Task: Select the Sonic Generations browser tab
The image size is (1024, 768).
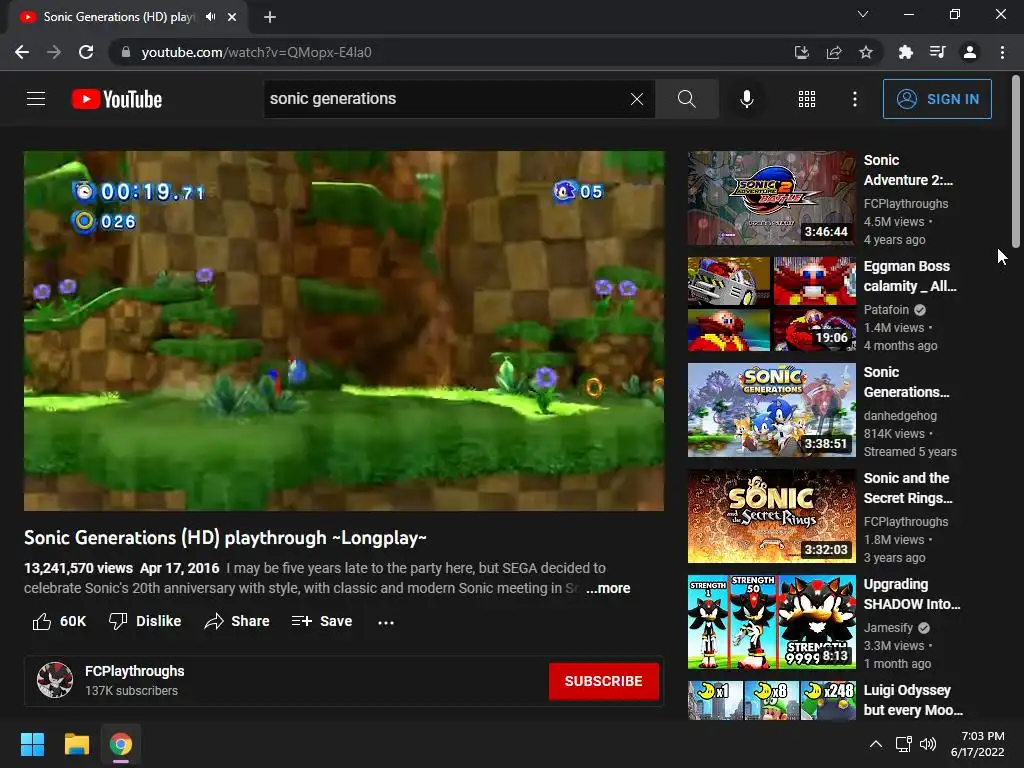Action: point(127,17)
